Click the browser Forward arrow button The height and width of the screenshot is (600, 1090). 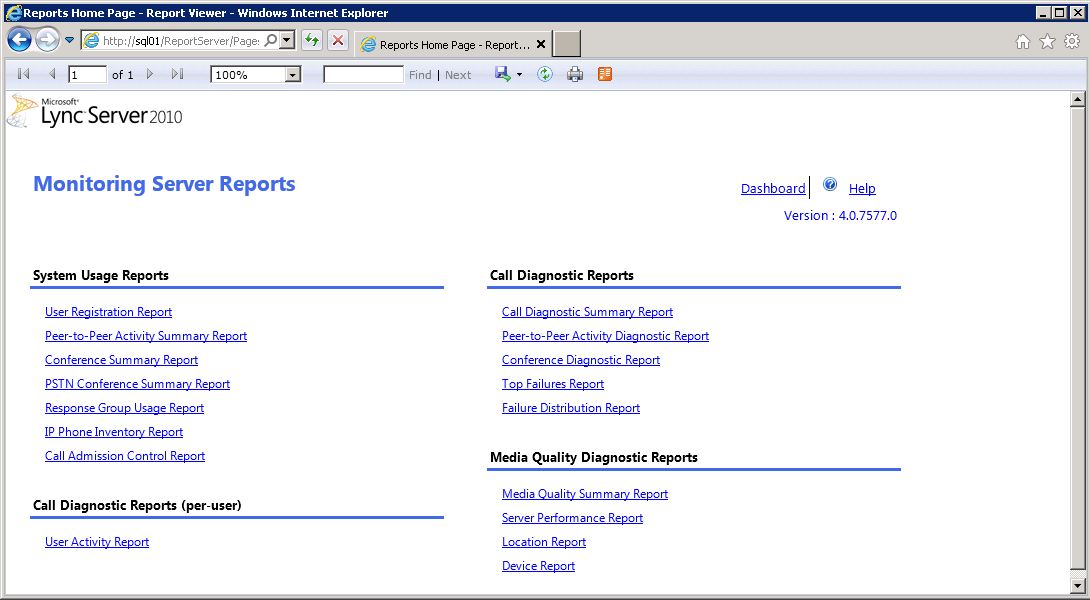(47, 40)
